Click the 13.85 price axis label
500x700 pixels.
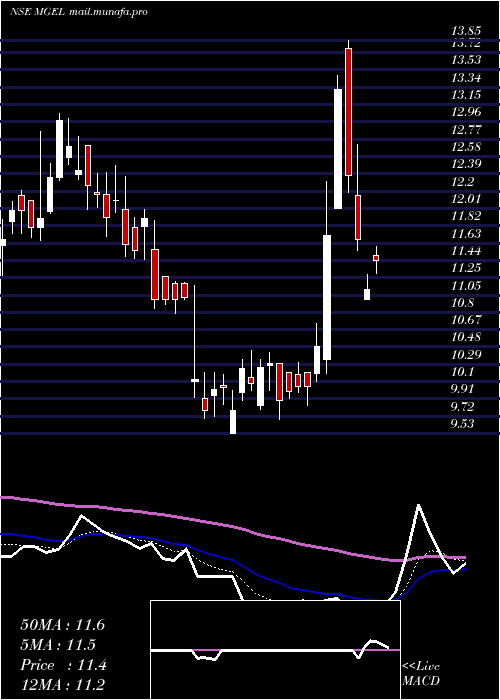[x=466, y=32]
